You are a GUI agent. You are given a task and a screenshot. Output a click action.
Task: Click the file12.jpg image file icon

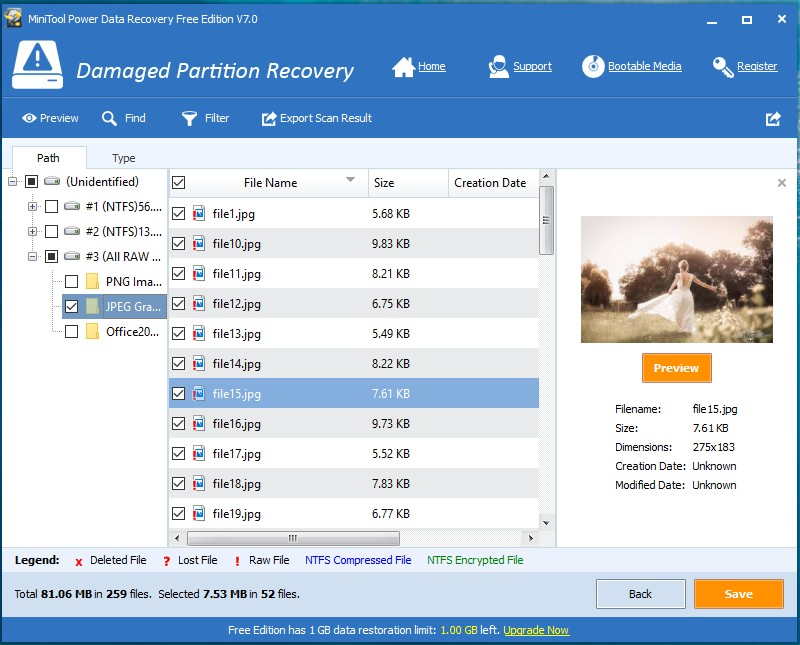tap(199, 304)
